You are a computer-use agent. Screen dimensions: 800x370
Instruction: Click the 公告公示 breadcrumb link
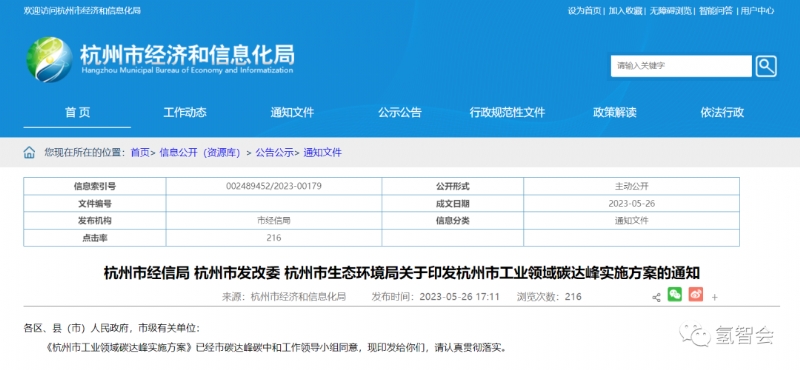point(274,152)
